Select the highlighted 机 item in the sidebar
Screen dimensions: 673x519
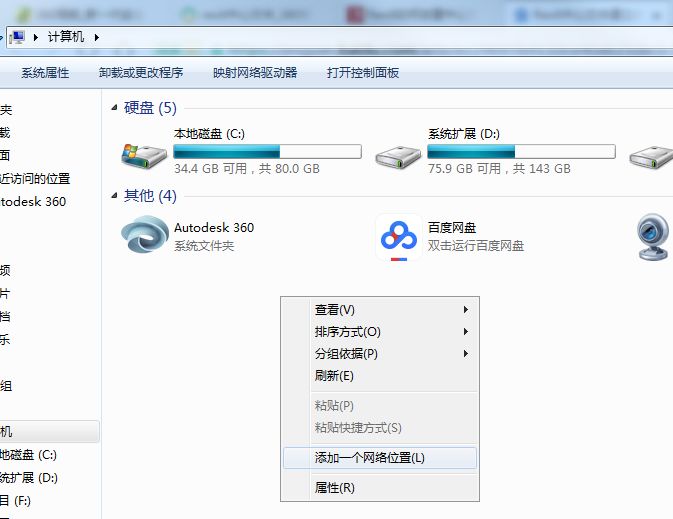[x=49, y=431]
